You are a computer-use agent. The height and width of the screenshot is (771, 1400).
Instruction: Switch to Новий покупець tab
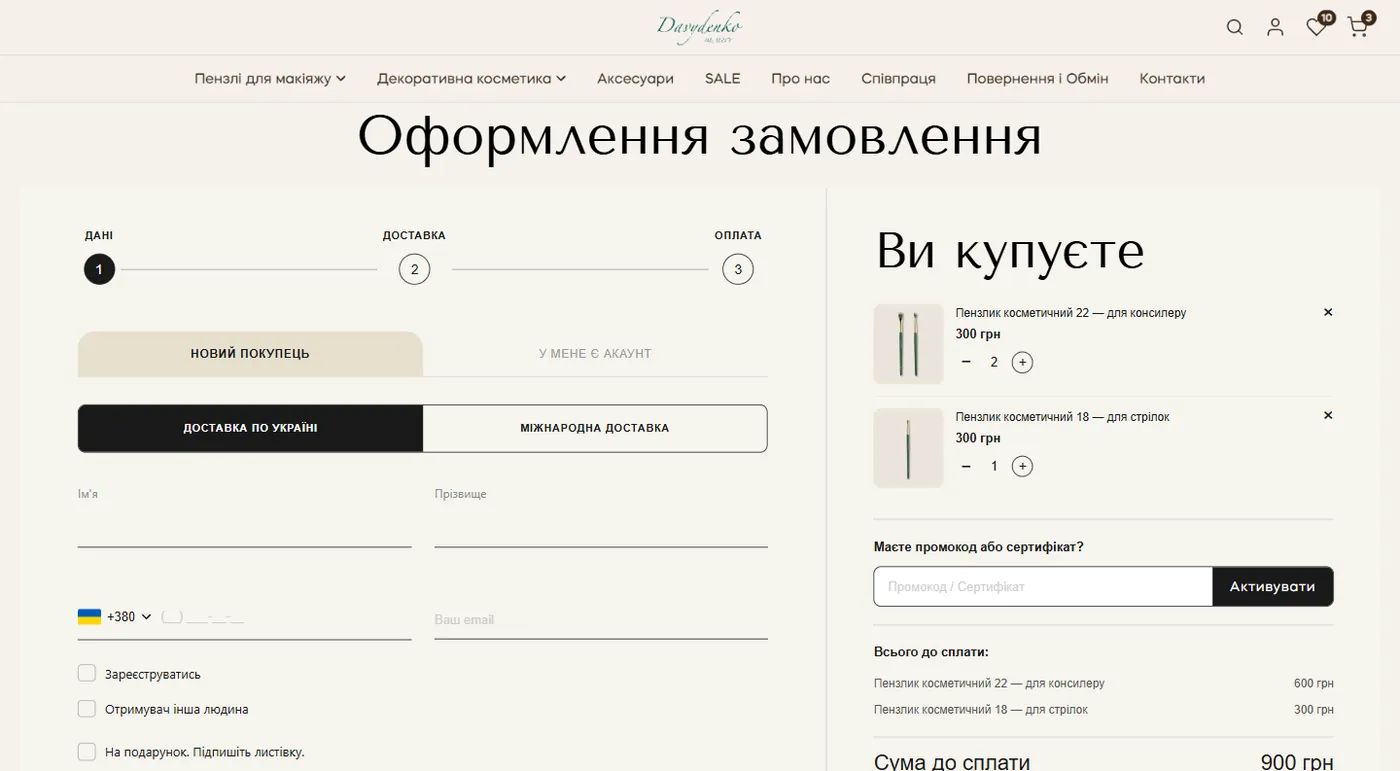pos(250,354)
